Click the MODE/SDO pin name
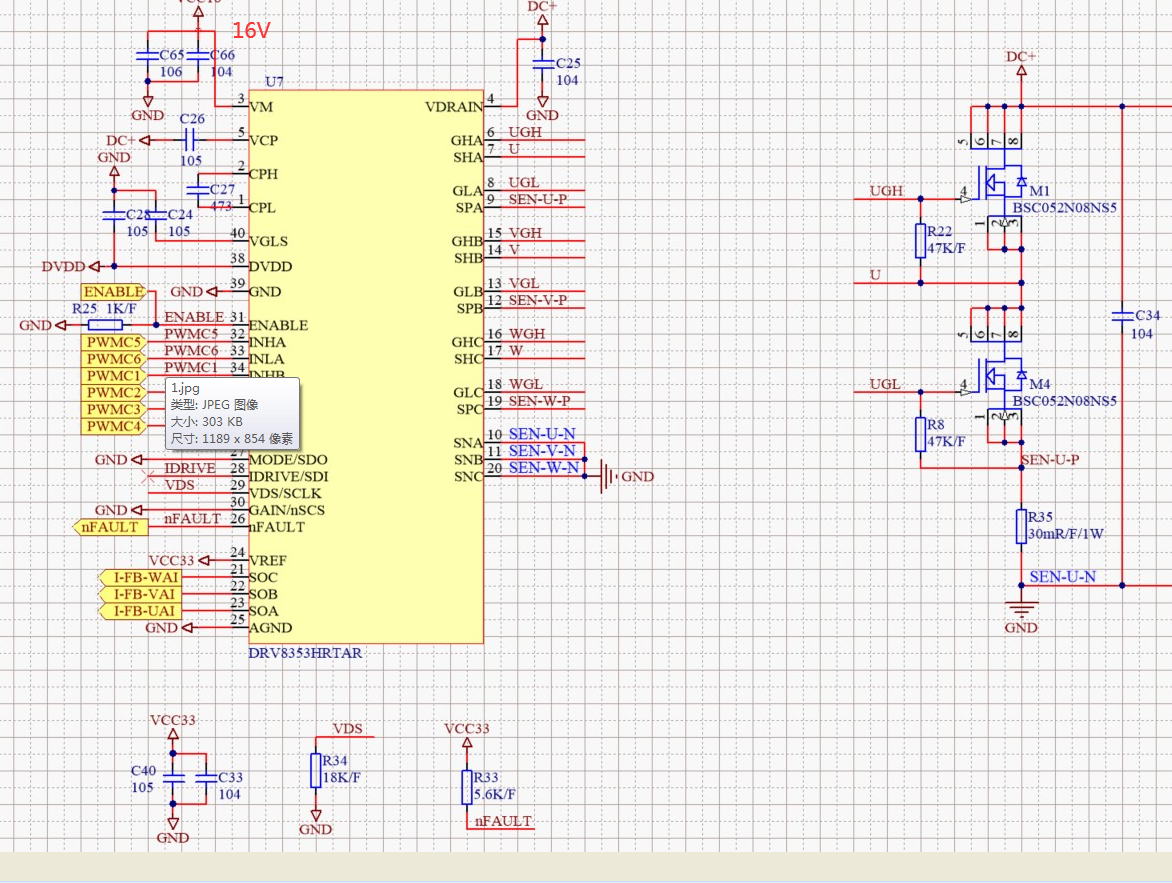 (289, 460)
